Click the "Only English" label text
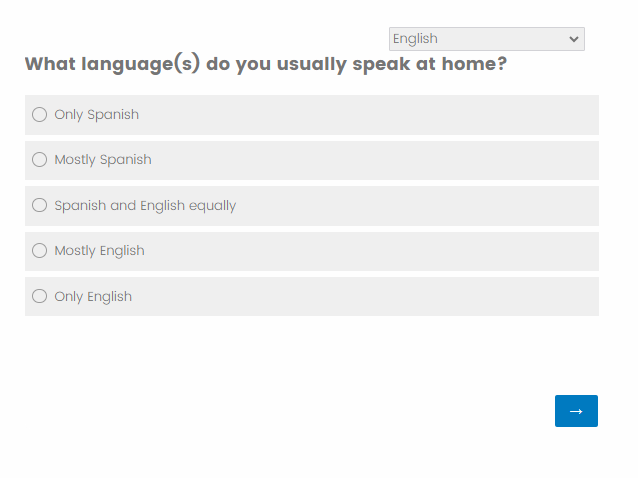 (93, 297)
